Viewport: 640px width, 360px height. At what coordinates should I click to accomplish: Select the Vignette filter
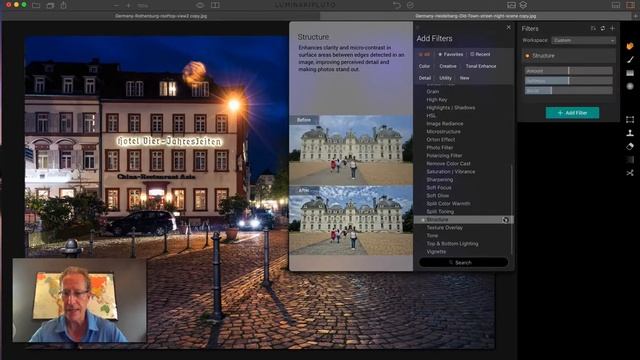coord(436,252)
